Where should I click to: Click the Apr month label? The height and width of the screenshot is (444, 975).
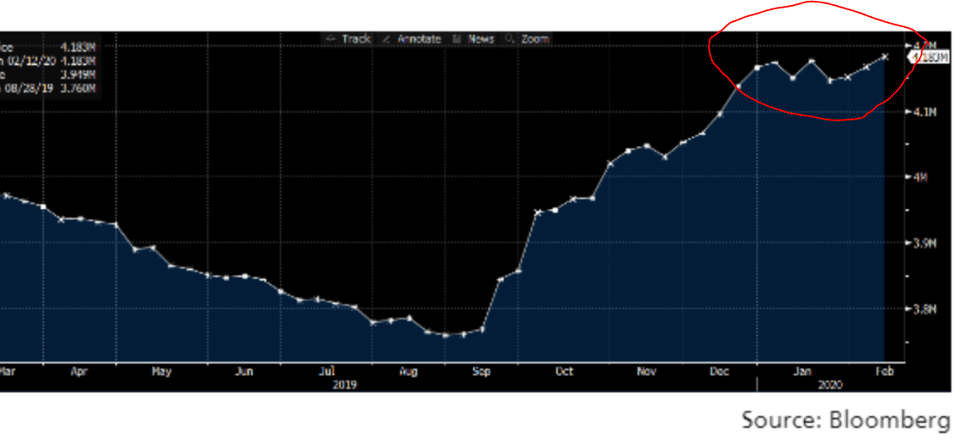(x=79, y=371)
